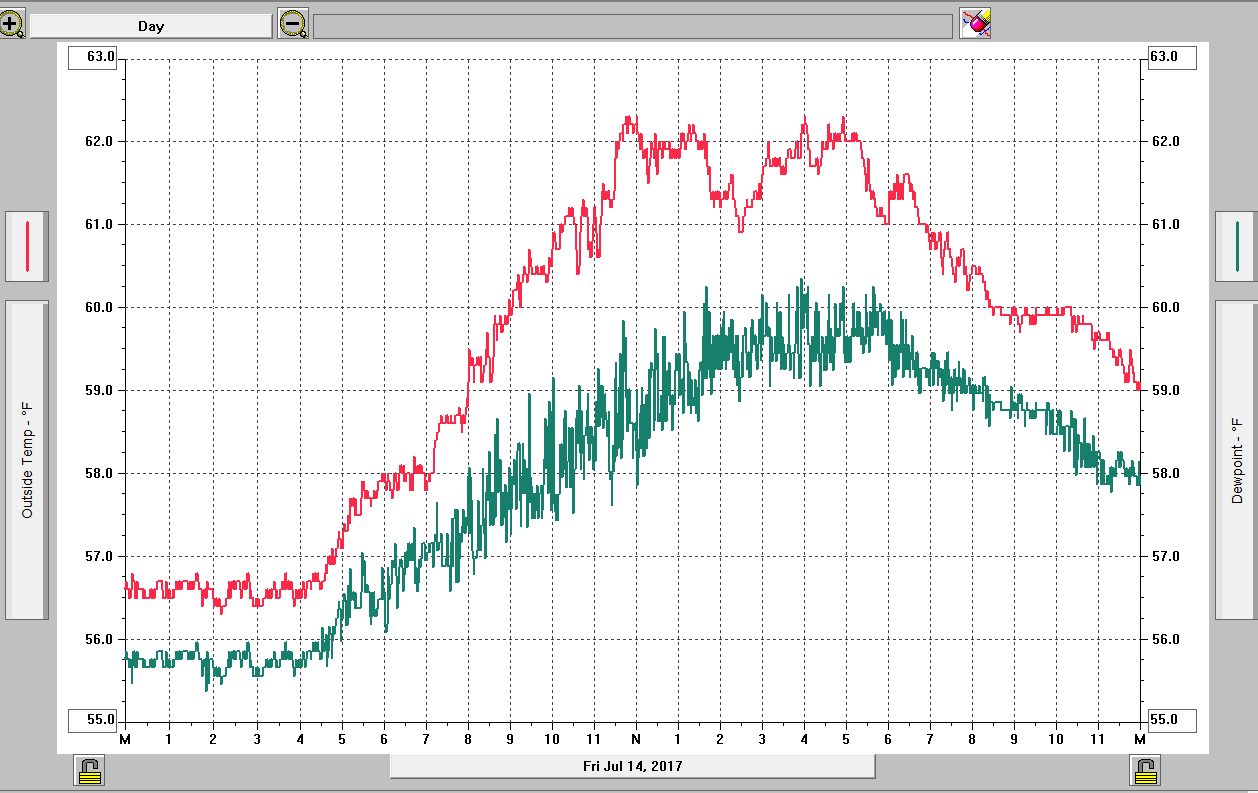Open the Day time span selector
Image resolution: width=1258 pixels, height=793 pixels.
[151, 26]
